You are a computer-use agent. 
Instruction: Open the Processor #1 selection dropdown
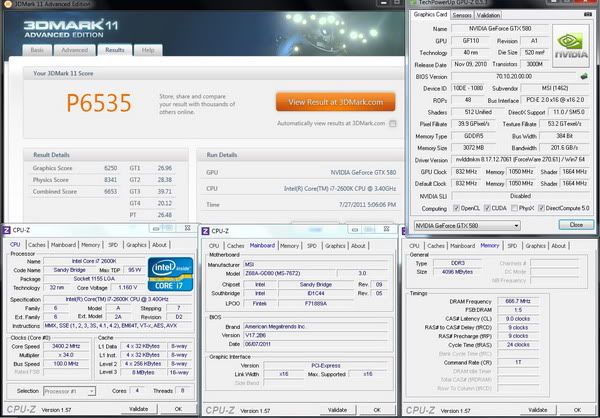coord(69,391)
